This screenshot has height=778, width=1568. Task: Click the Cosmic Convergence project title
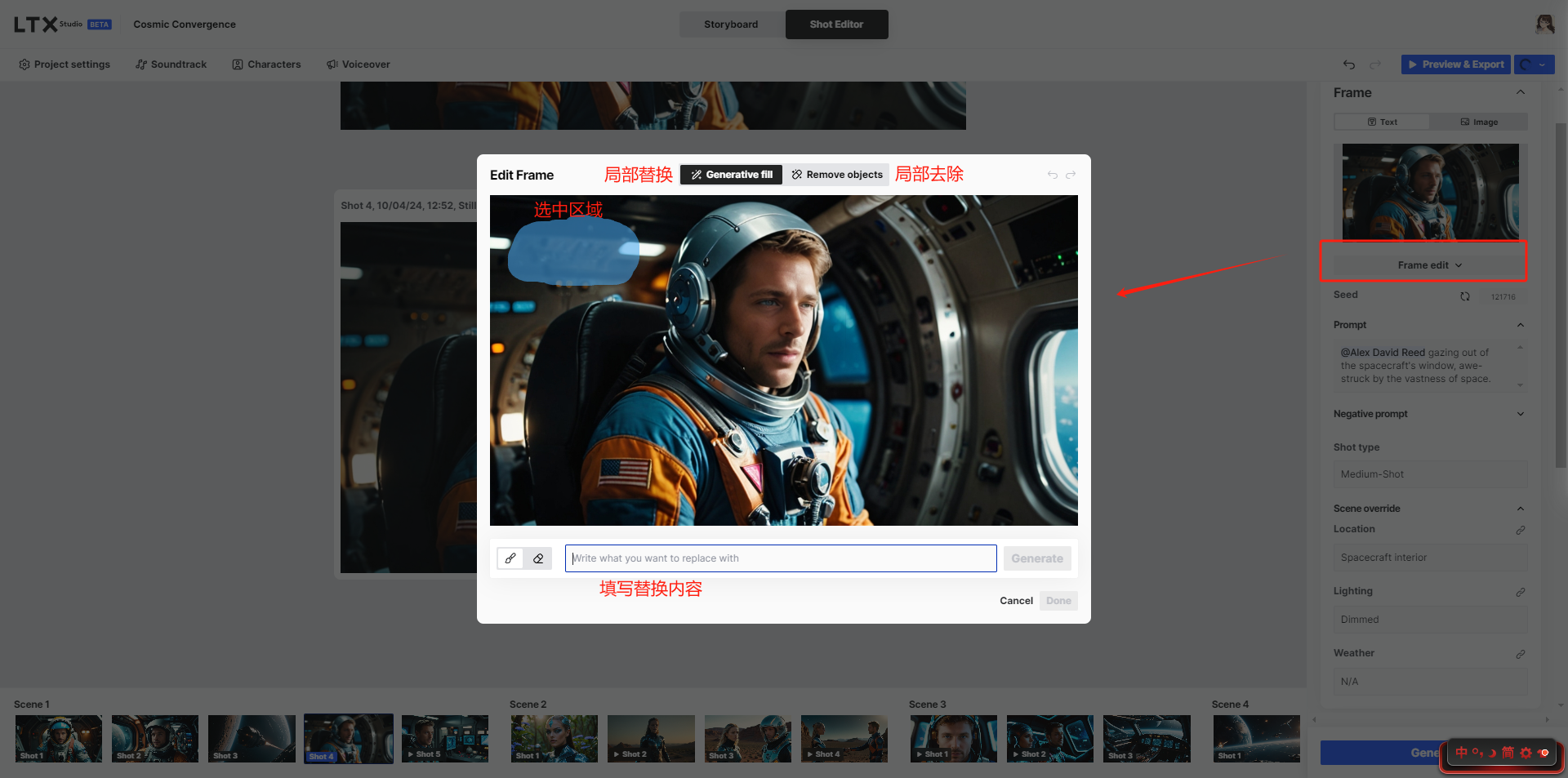click(185, 24)
